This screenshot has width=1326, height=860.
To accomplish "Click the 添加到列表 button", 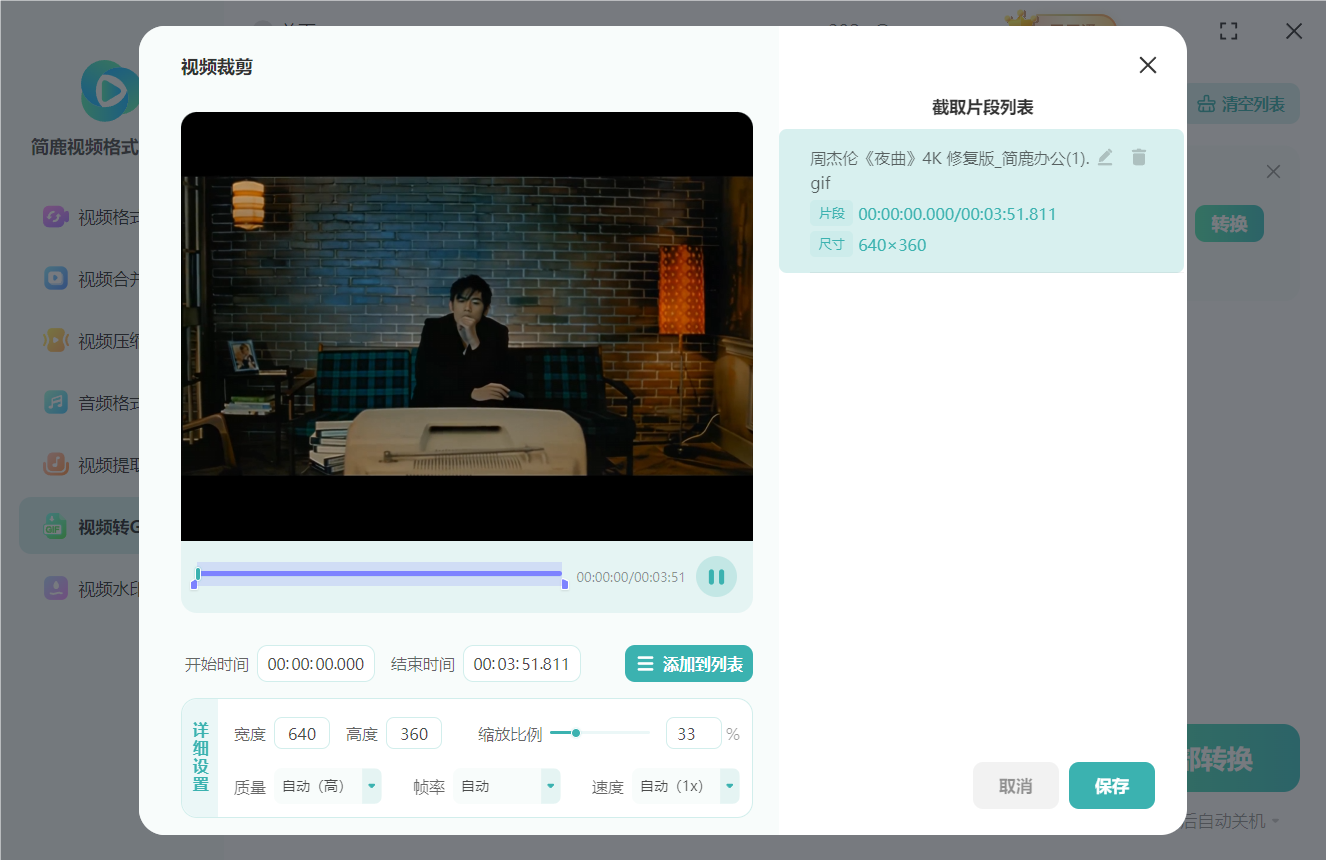I will pyautogui.click(x=689, y=664).
